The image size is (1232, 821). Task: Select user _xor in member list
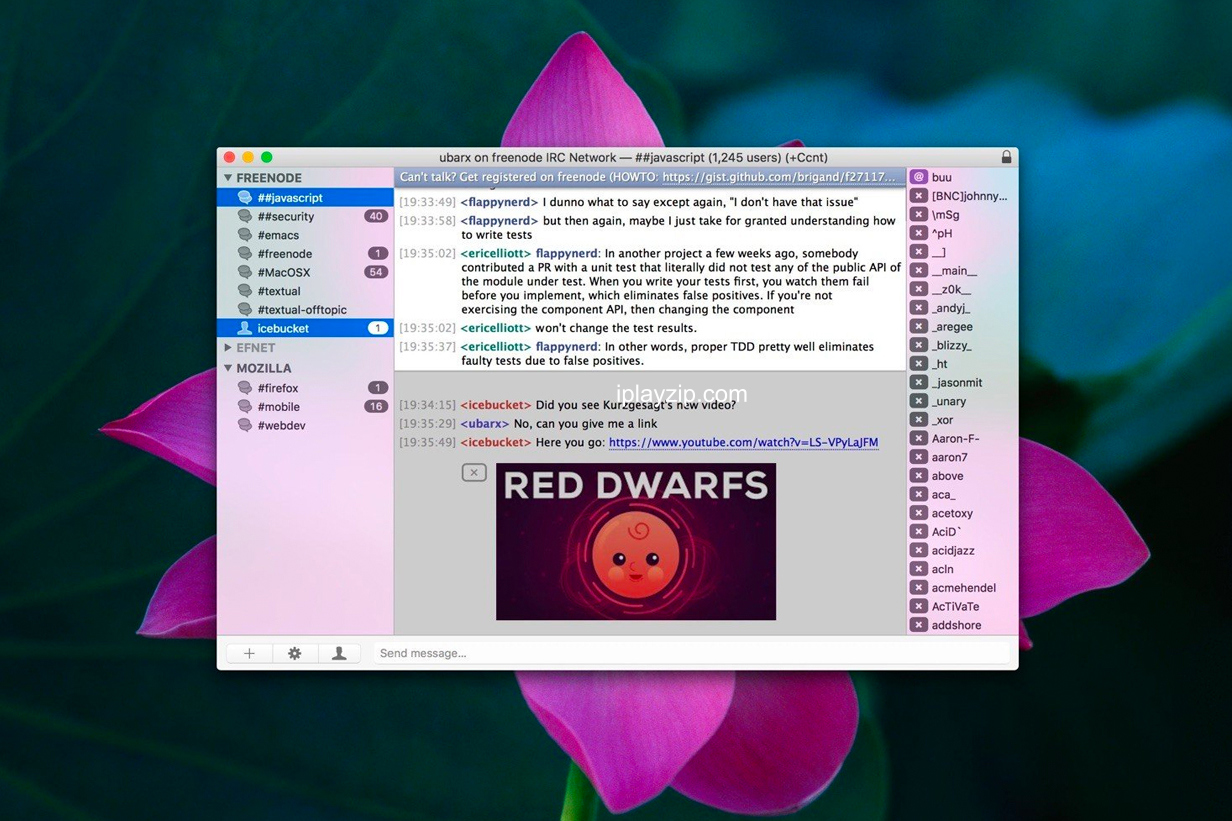click(942, 420)
